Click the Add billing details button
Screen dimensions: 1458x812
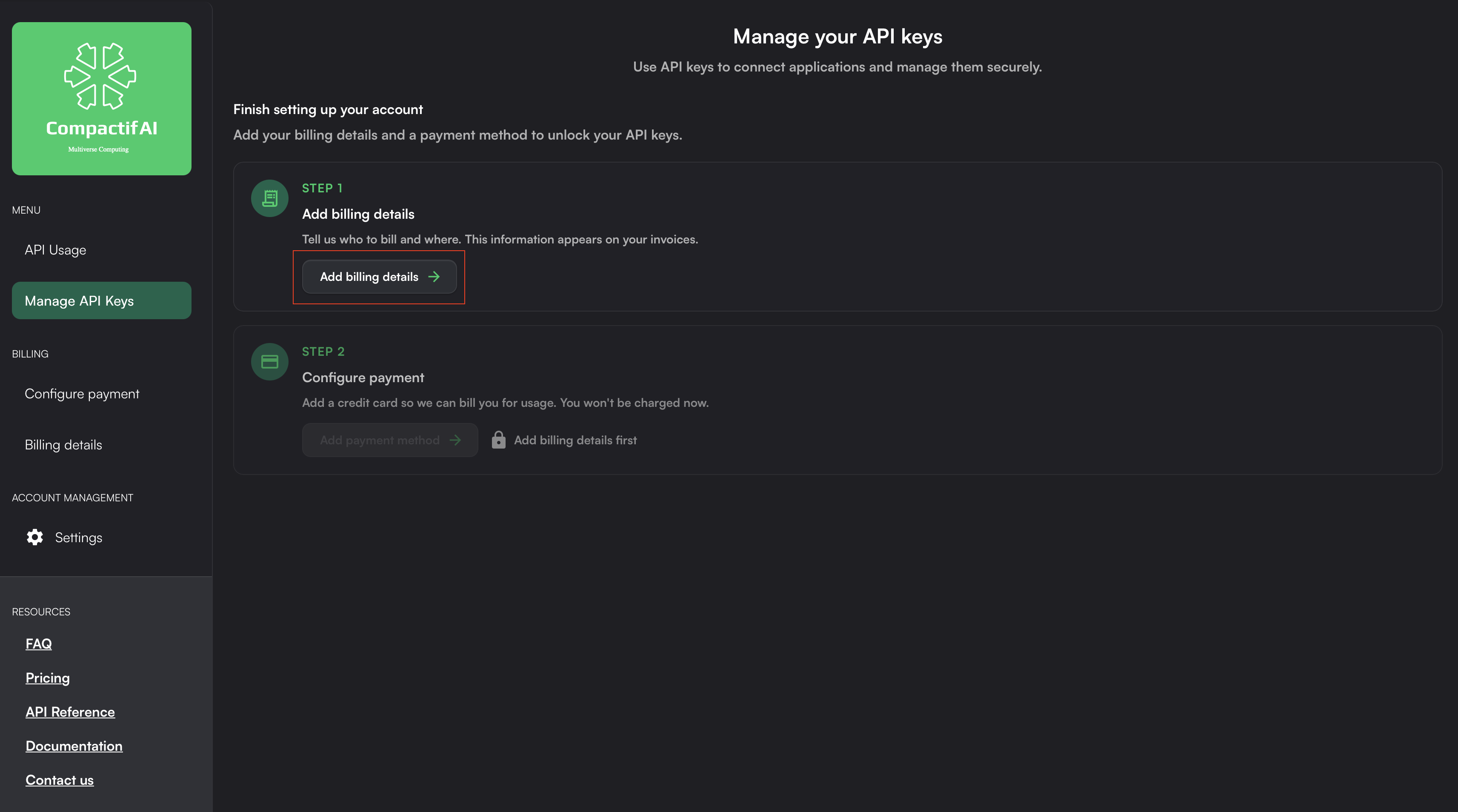click(x=379, y=277)
